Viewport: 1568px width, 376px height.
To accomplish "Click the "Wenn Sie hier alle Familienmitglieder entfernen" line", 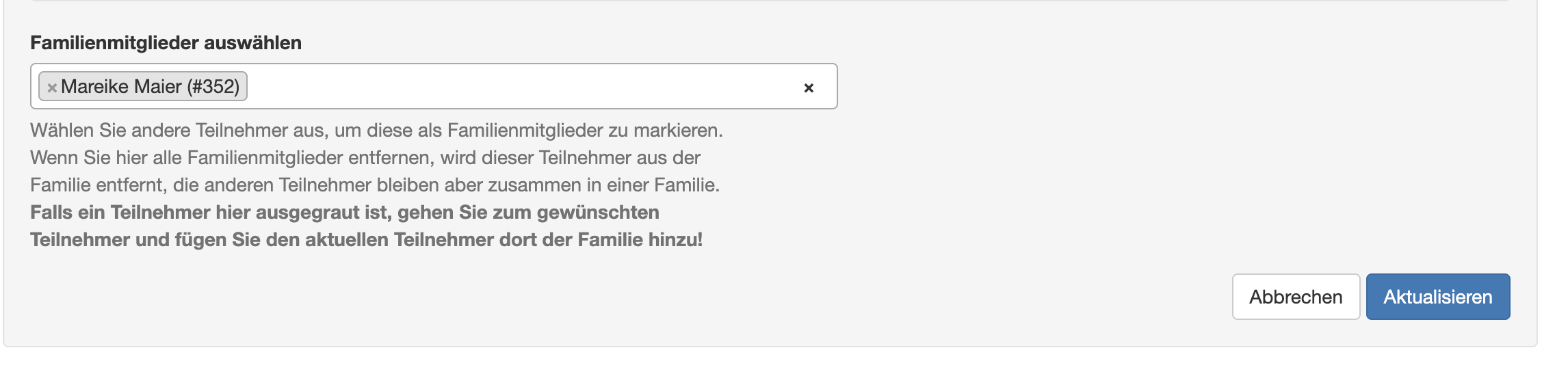I will (x=365, y=158).
